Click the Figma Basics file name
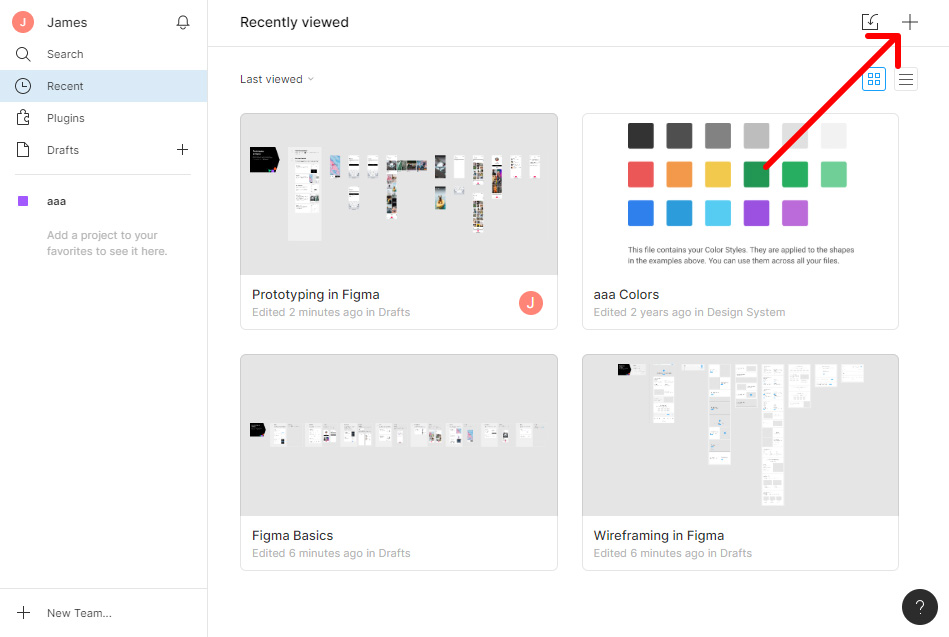This screenshot has width=949, height=637. pos(292,536)
